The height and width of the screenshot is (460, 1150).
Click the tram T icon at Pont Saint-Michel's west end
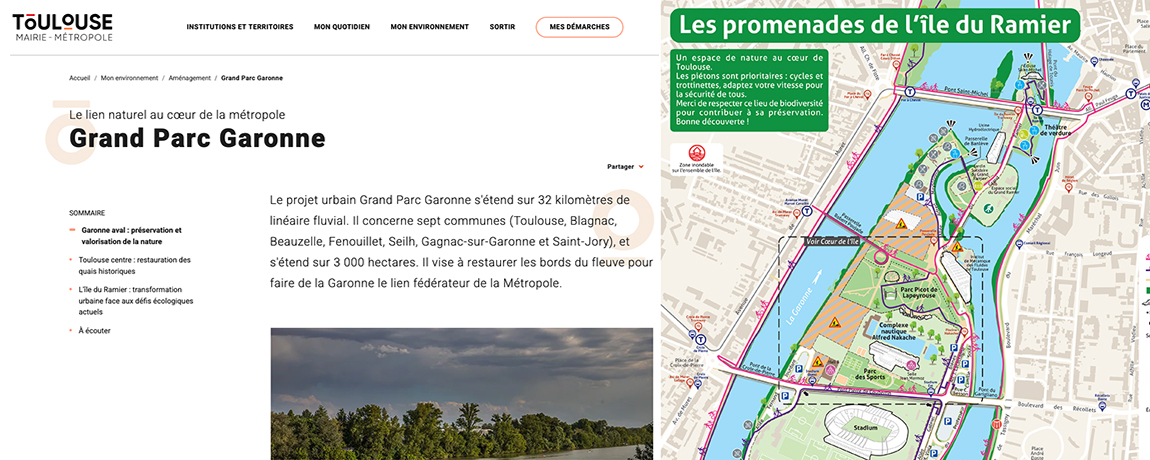pyautogui.click(x=909, y=92)
